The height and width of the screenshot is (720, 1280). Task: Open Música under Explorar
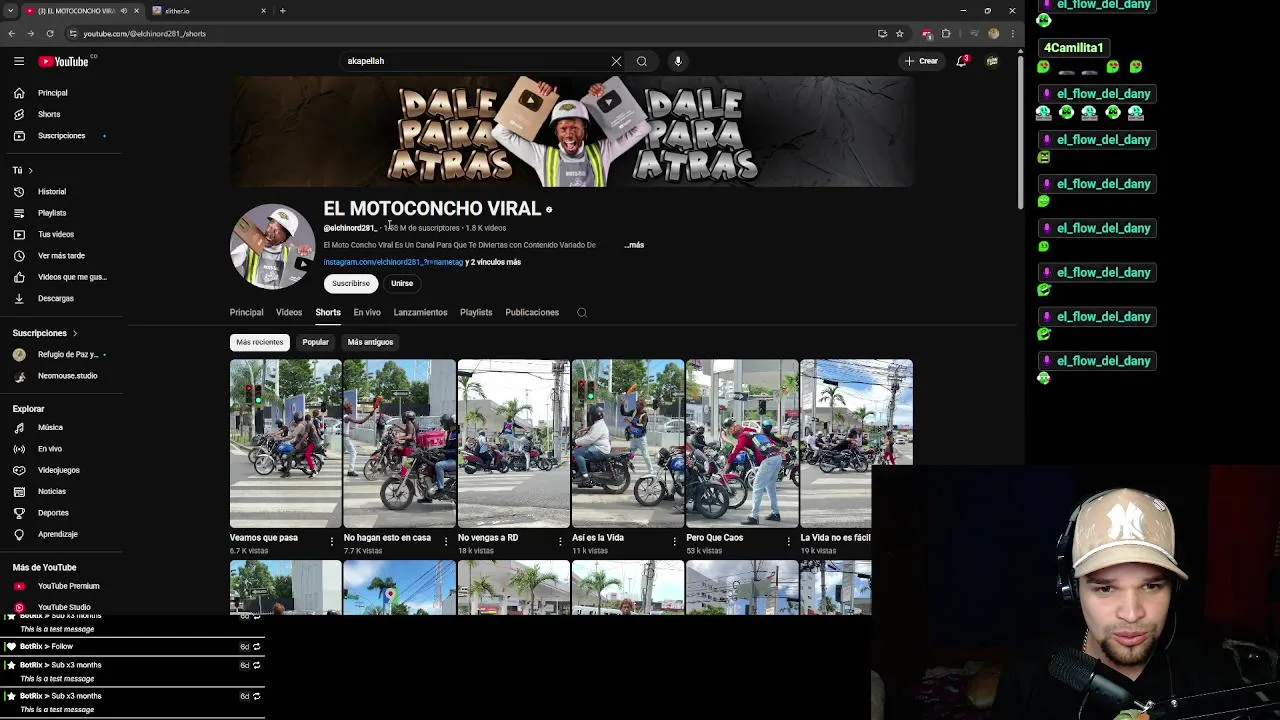[50, 427]
